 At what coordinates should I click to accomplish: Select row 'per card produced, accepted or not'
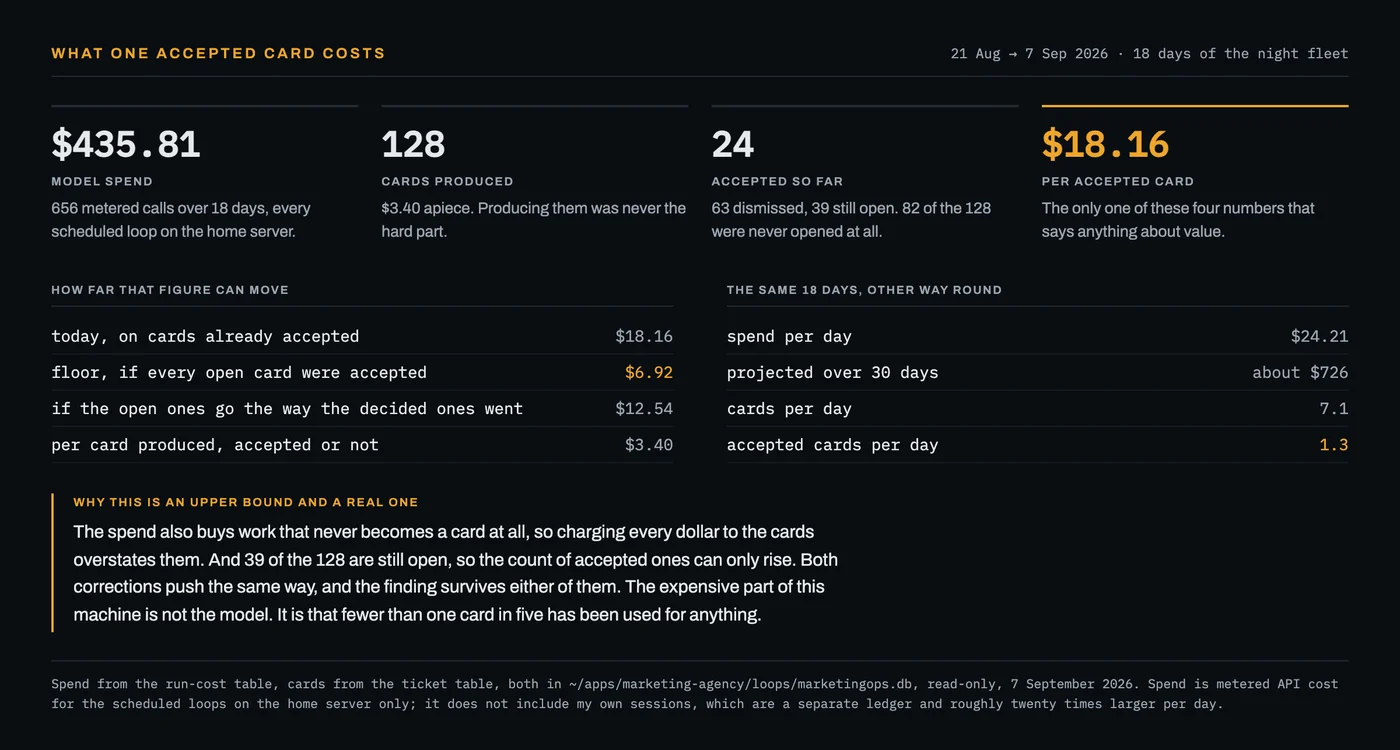pyautogui.click(x=362, y=445)
